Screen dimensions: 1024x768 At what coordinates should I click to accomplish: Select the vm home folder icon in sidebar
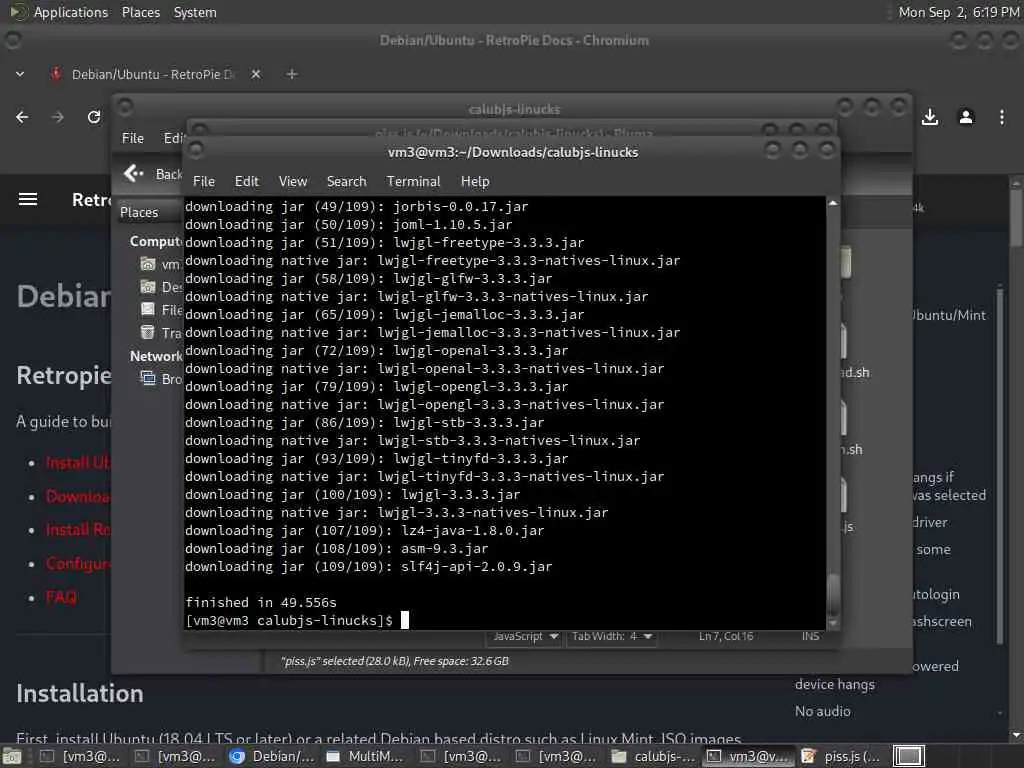148,264
